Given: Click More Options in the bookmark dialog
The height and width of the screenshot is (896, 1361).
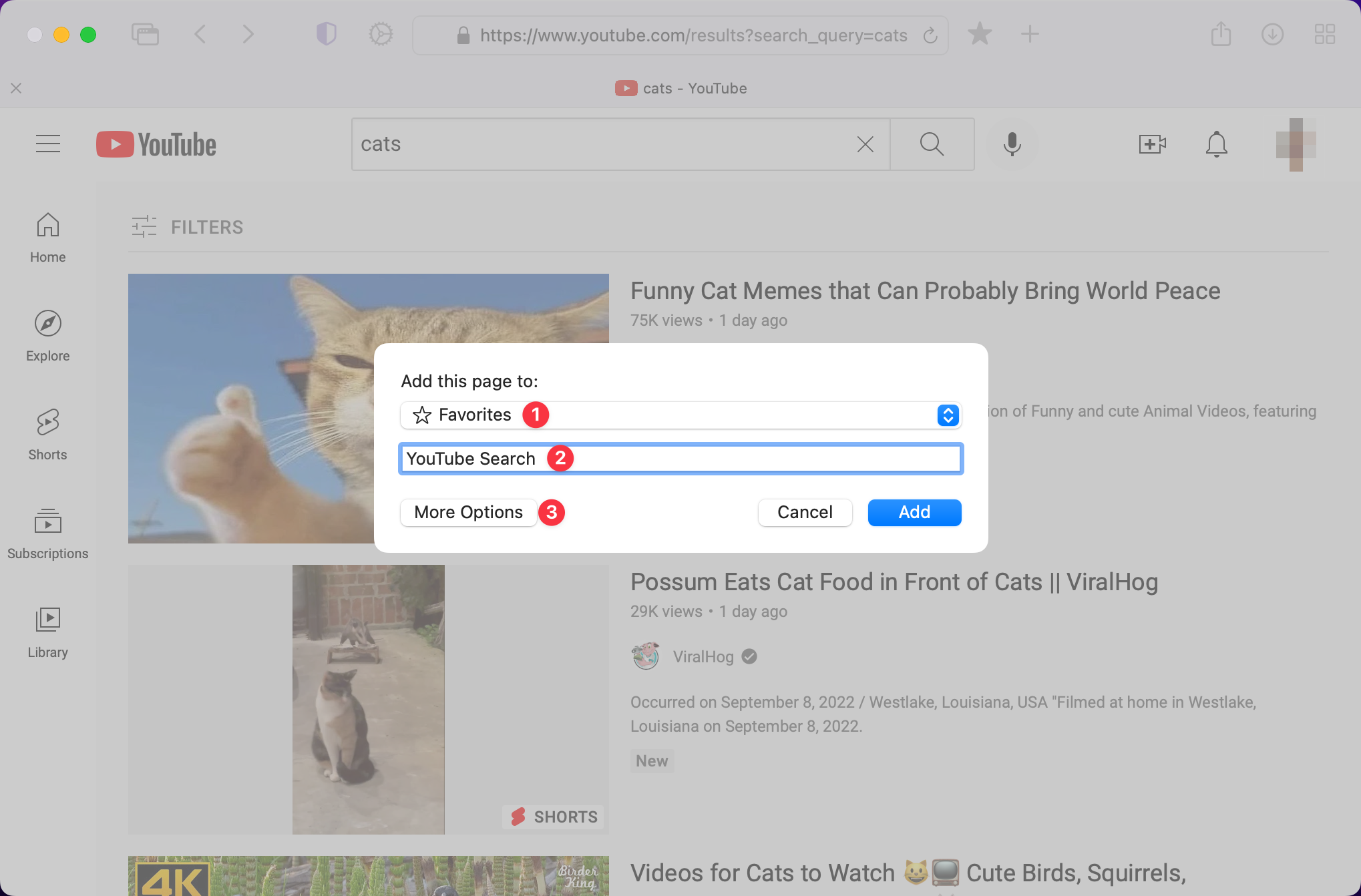Looking at the screenshot, I should click(467, 512).
